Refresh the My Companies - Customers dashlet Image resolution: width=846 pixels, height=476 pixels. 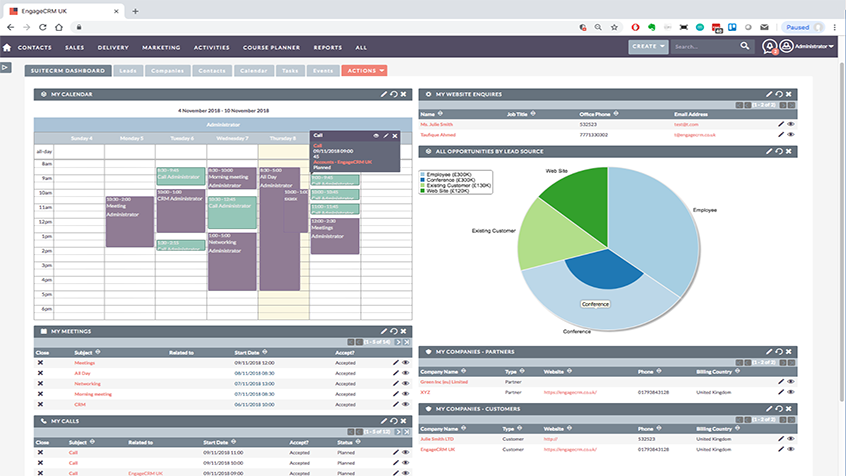779,409
